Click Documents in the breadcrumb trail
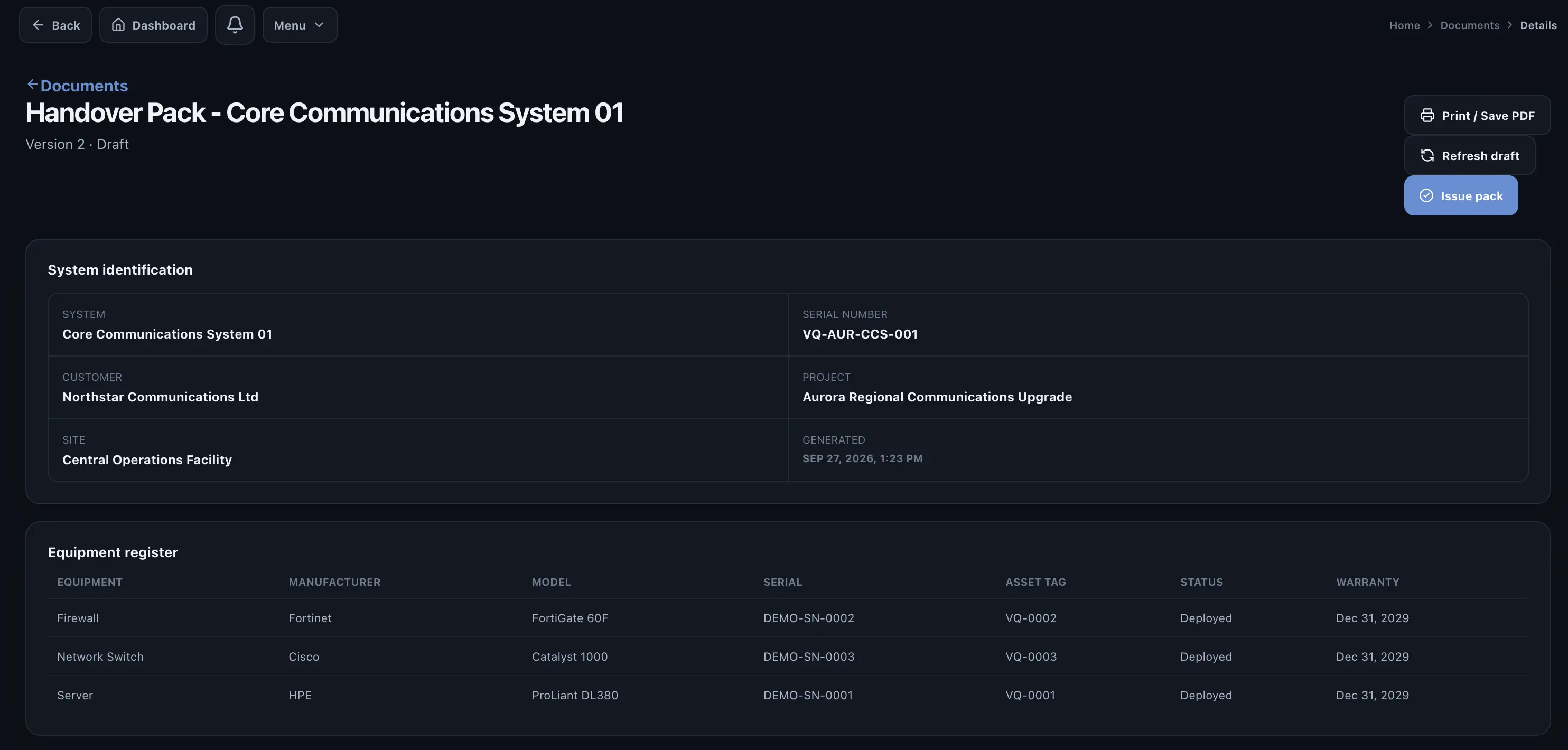Viewport: 1568px width, 750px height. pos(1469,25)
